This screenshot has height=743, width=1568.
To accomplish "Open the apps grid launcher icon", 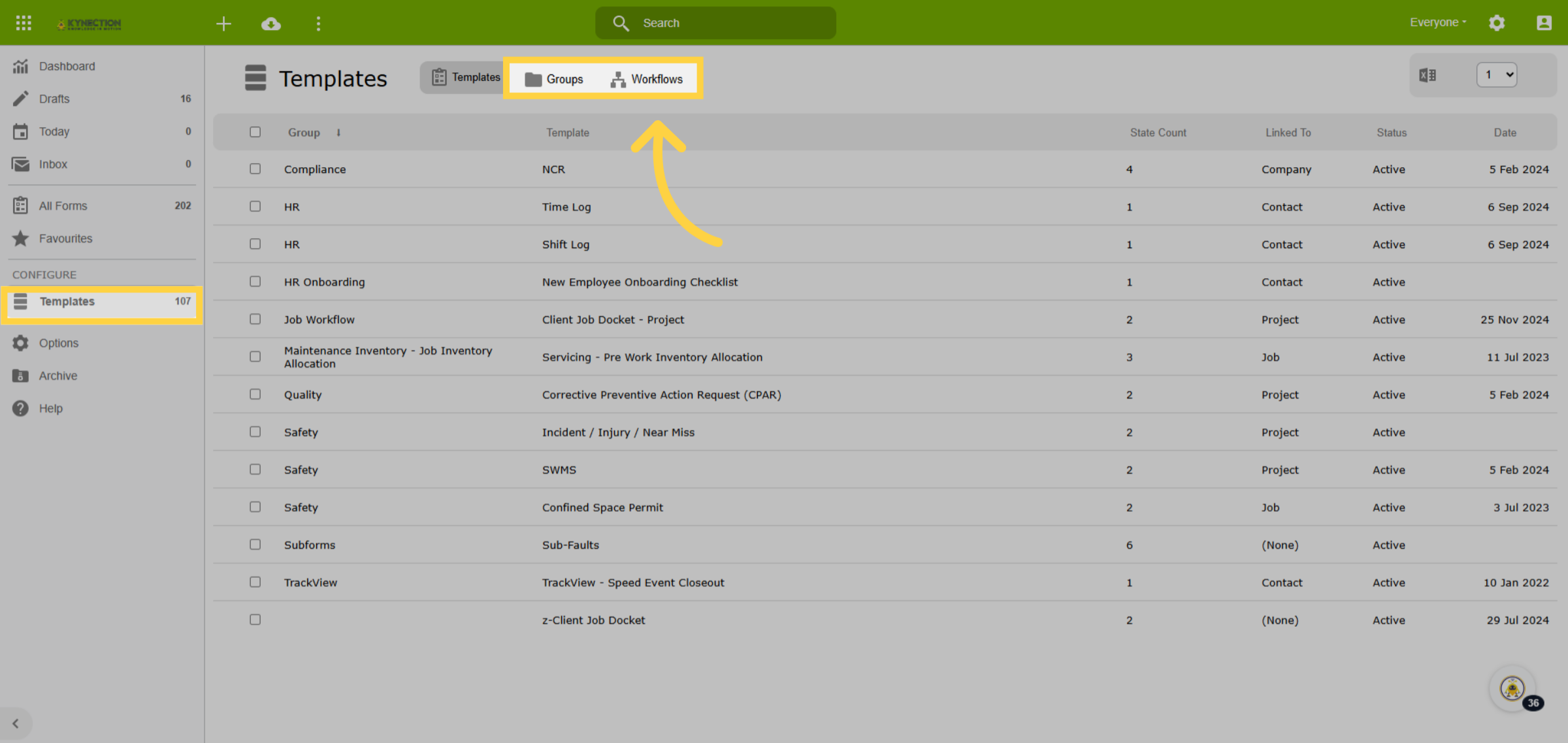I will [x=24, y=23].
